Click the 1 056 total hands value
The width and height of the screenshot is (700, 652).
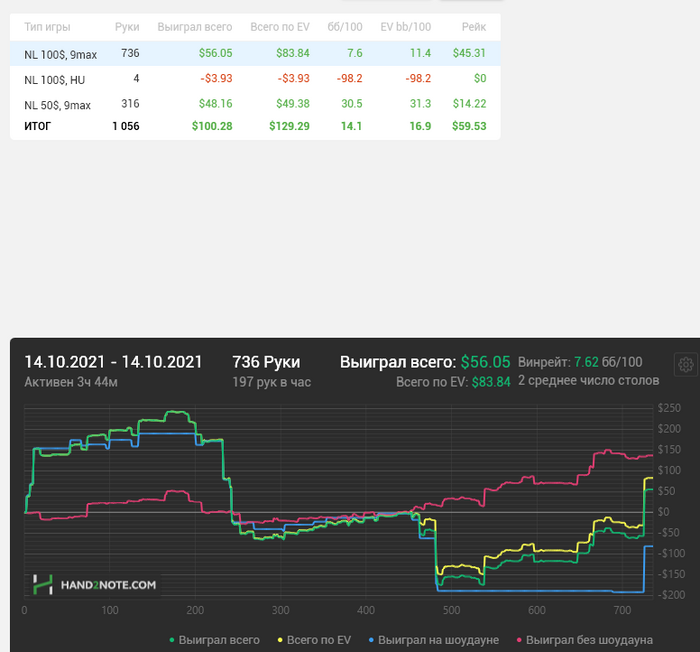(x=126, y=126)
